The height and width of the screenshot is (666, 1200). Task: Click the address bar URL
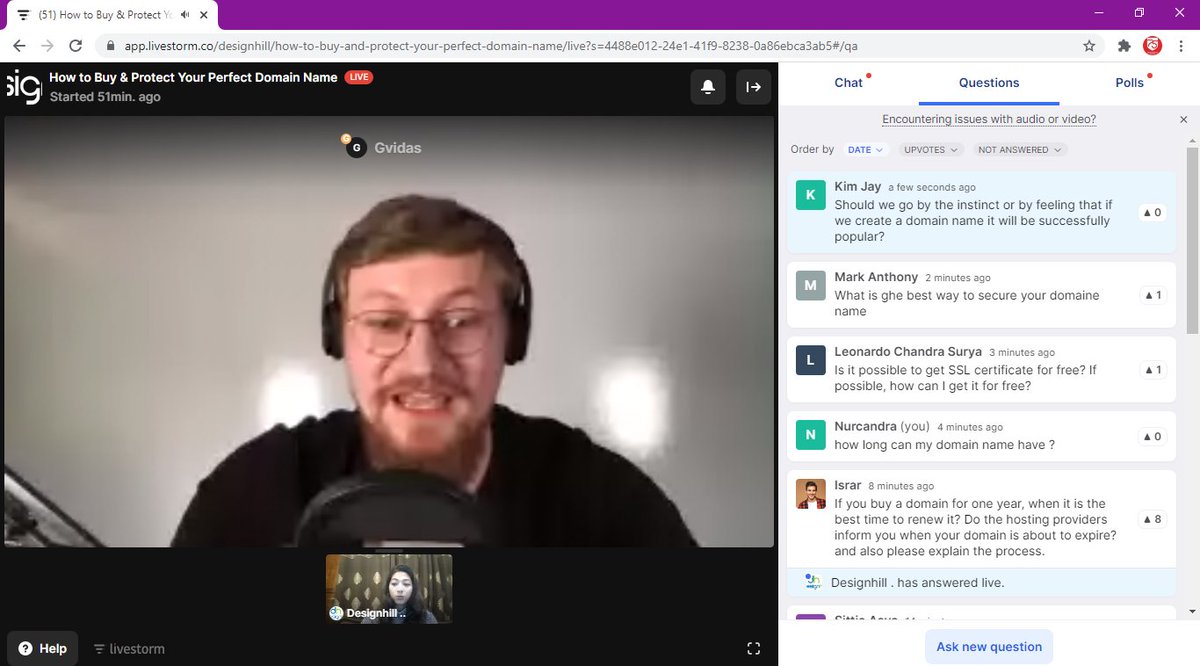click(x=491, y=46)
